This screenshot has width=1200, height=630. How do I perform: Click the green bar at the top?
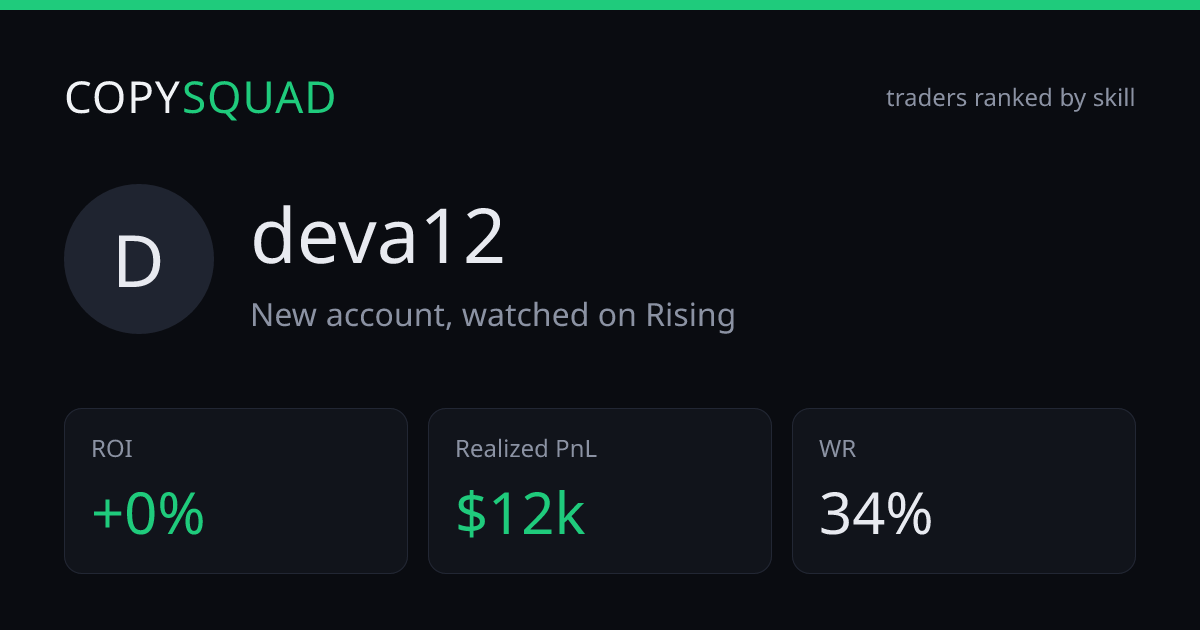pyautogui.click(x=600, y=5)
